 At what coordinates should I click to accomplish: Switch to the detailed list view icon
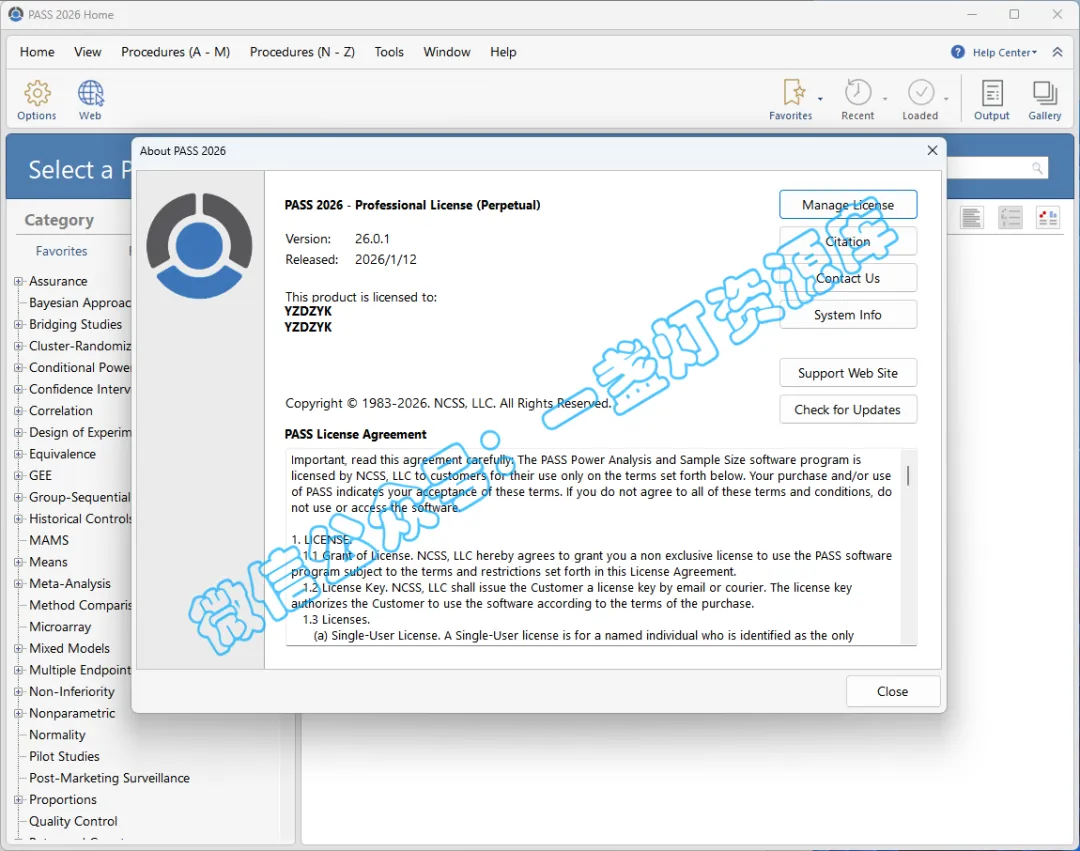click(1010, 218)
